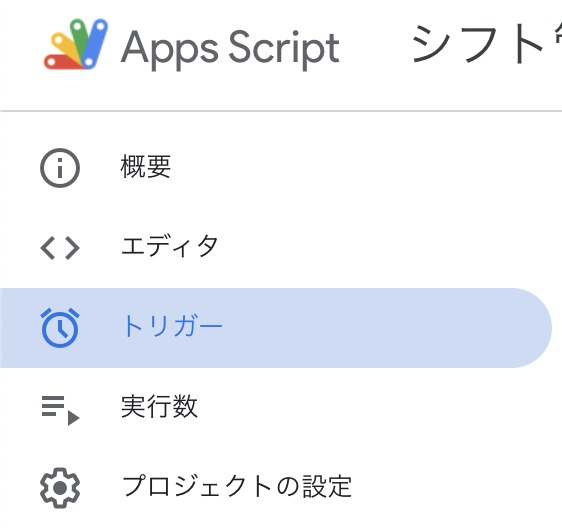Click the word Script in the header
This screenshot has width=562, height=532.
(x=284, y=48)
